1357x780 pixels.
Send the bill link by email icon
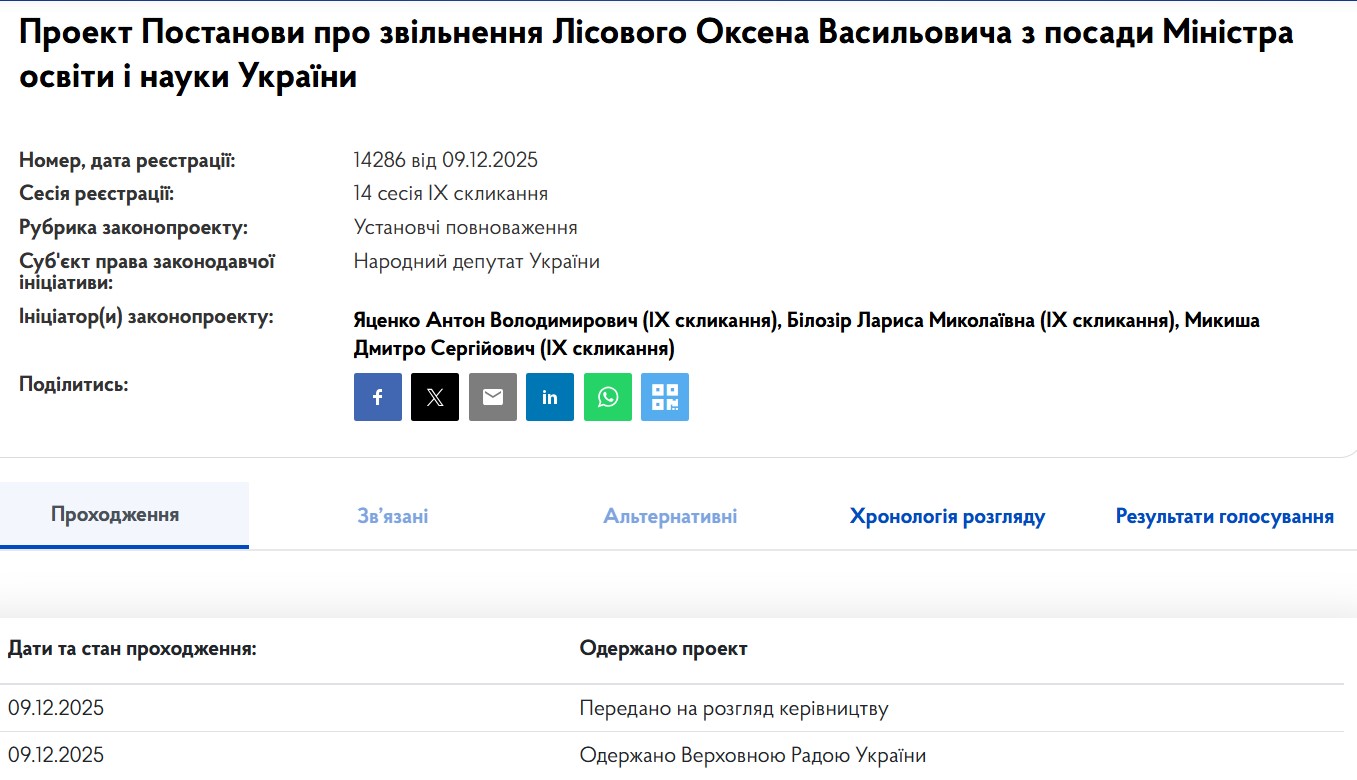[x=493, y=397]
